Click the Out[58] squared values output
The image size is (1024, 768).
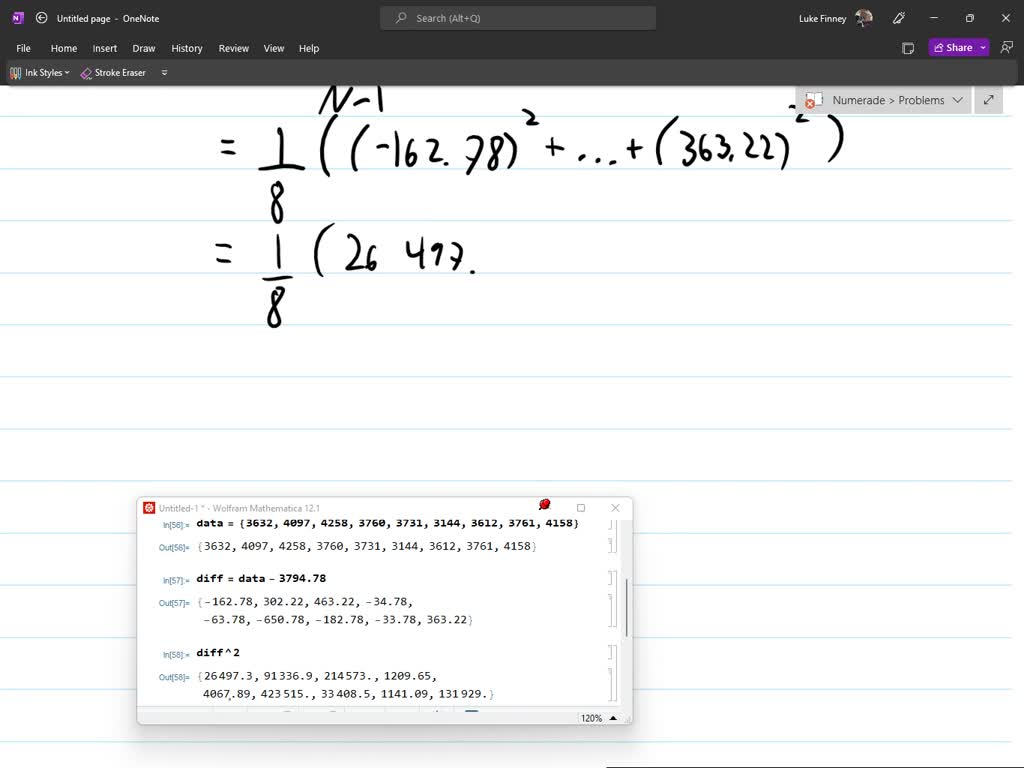(345, 685)
